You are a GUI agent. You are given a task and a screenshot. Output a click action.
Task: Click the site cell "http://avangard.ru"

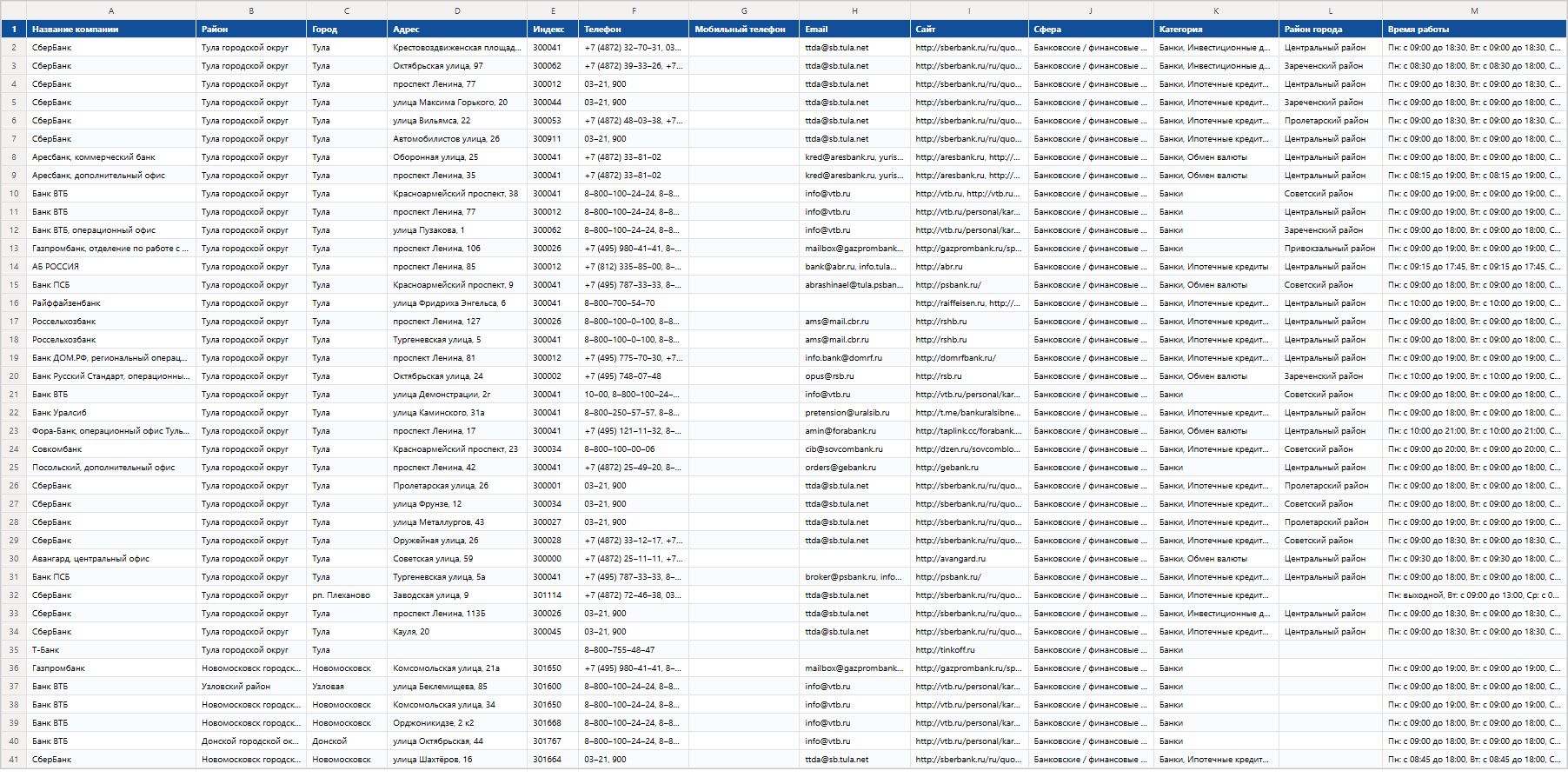click(x=969, y=559)
